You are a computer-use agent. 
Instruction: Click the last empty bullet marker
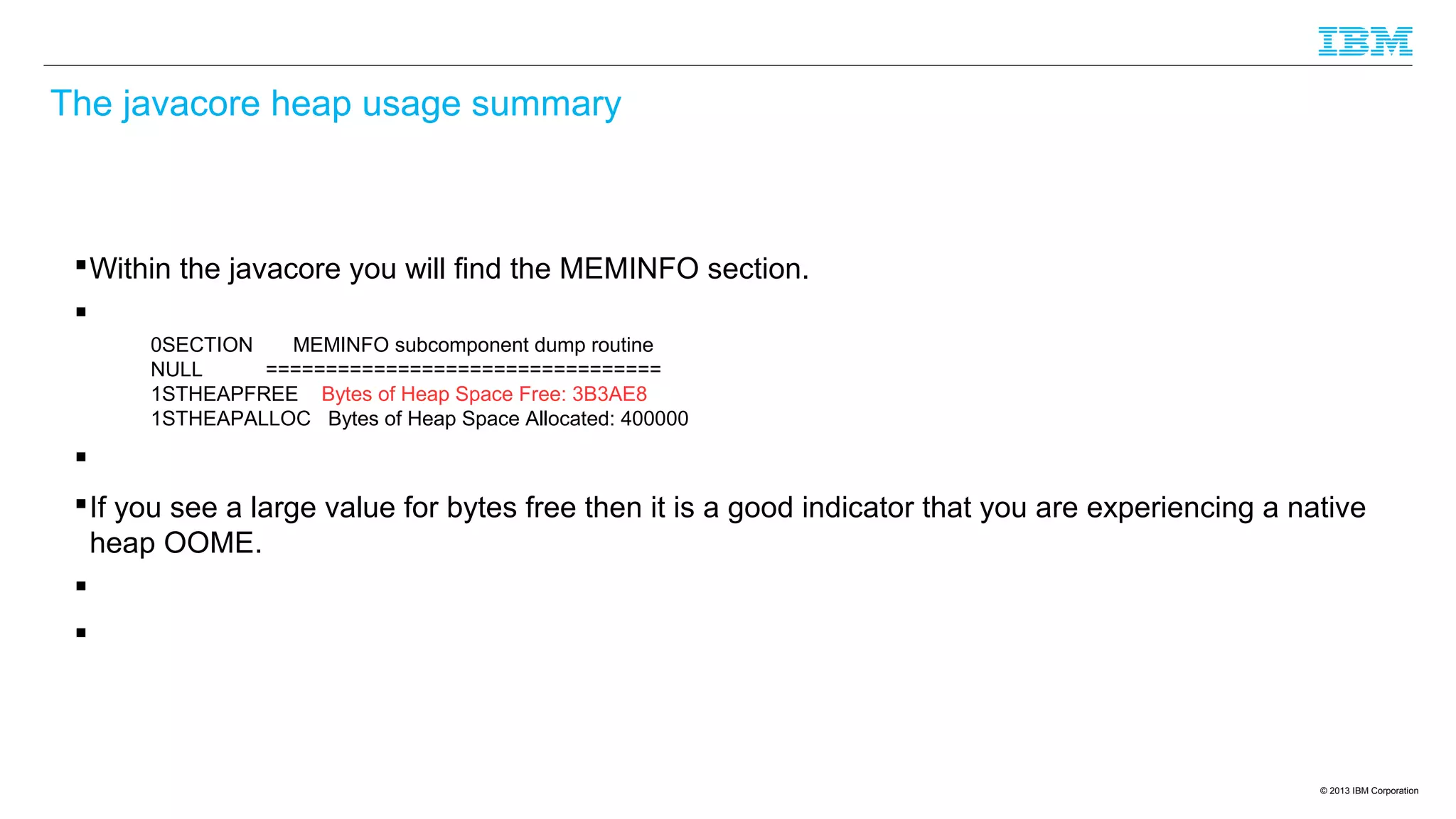[81, 633]
